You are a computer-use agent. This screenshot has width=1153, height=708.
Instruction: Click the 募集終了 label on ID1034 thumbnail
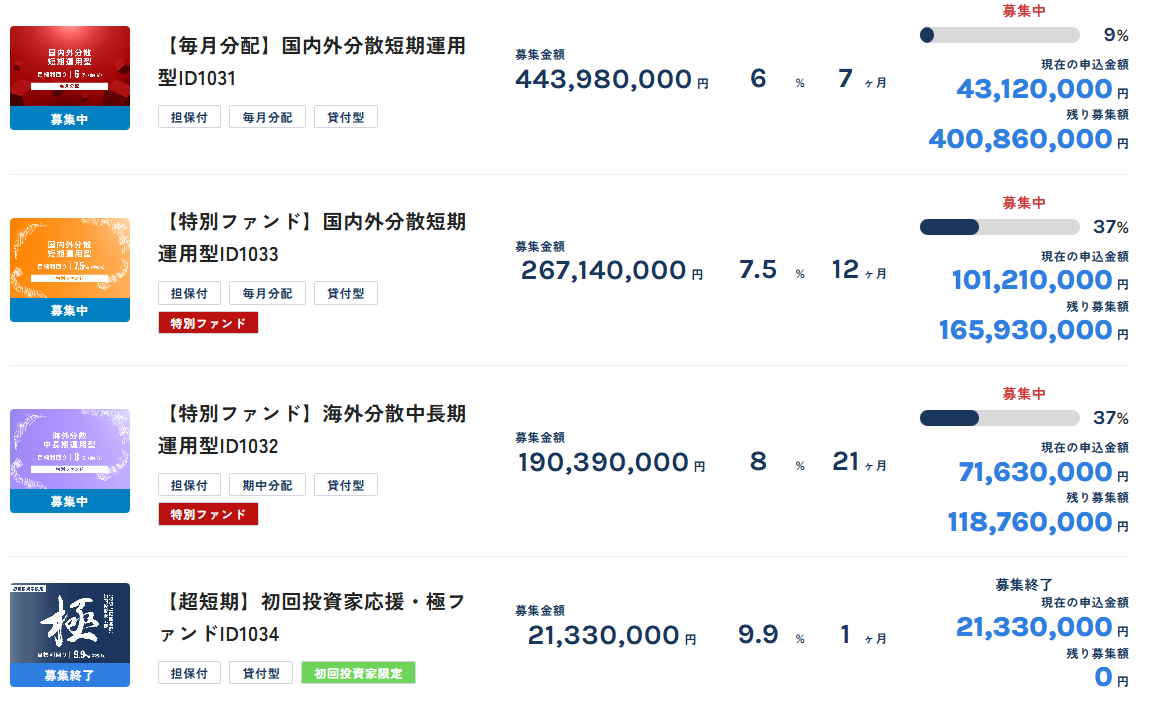coord(70,676)
